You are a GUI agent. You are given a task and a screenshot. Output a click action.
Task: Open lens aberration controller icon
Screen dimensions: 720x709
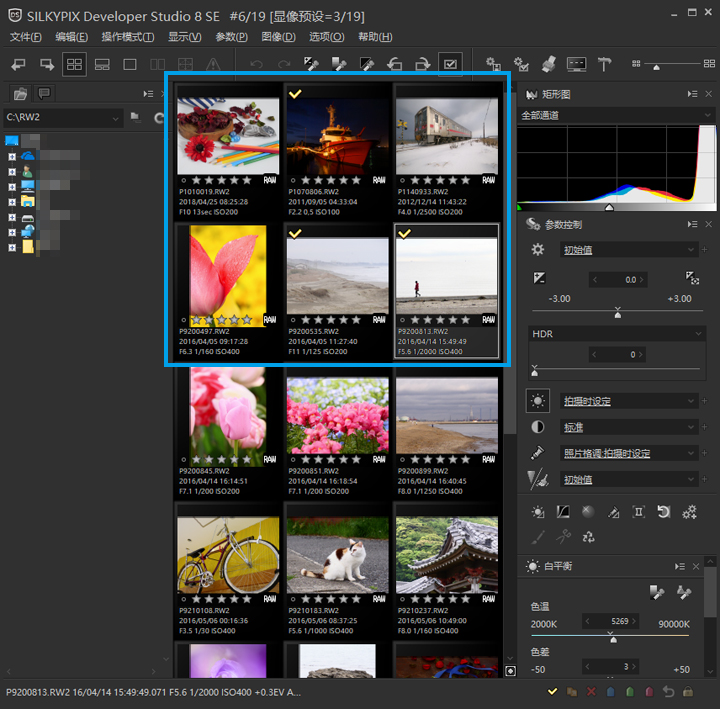tap(639, 512)
